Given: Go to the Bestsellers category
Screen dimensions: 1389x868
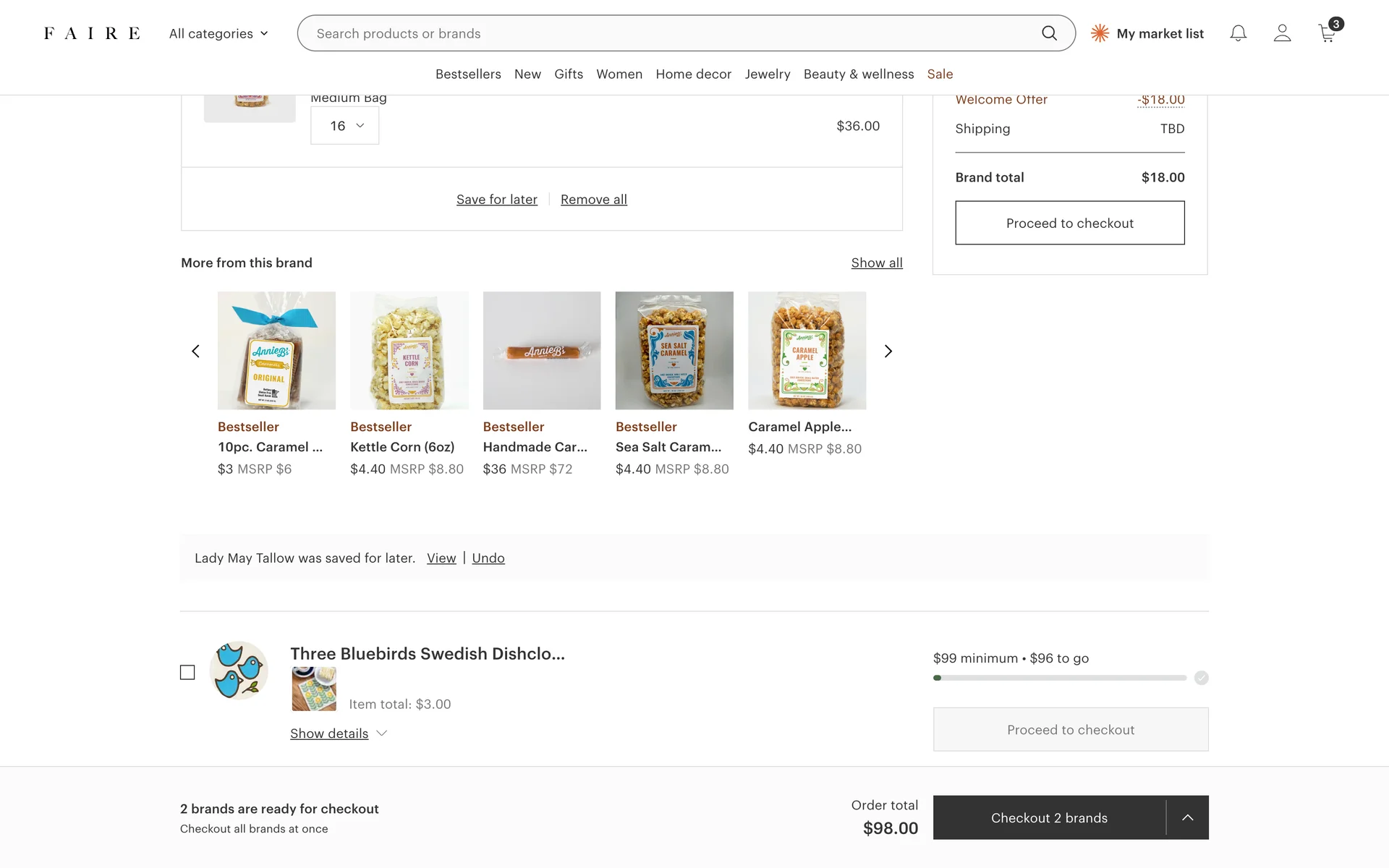Looking at the screenshot, I should coord(468,74).
